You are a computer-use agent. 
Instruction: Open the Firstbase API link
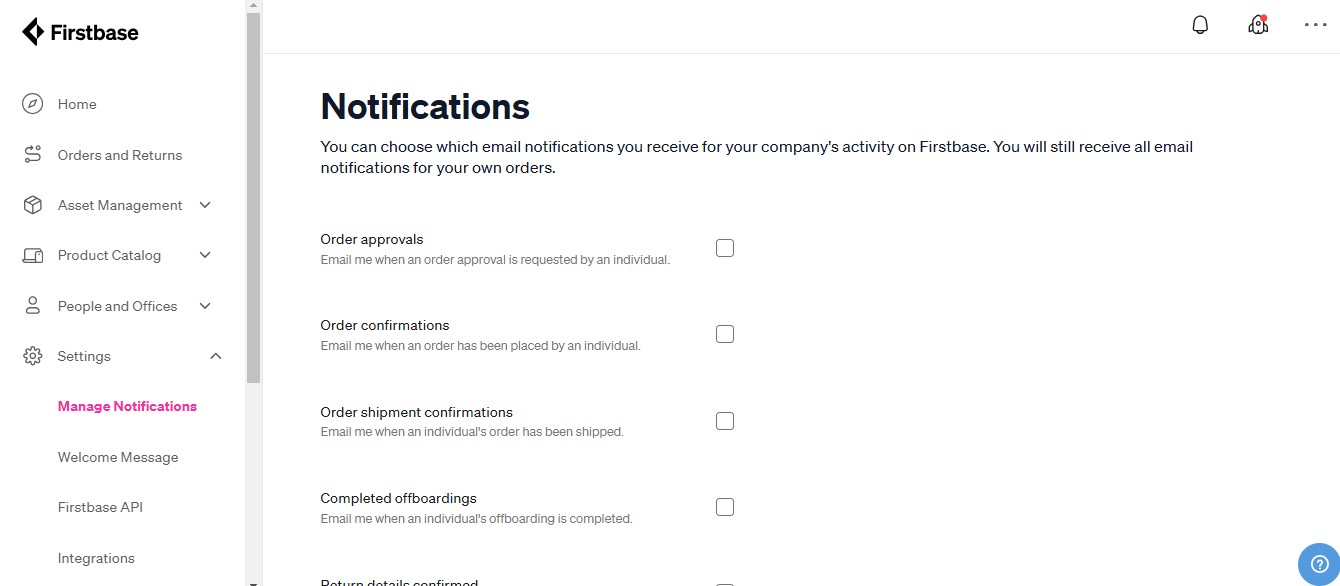point(100,507)
